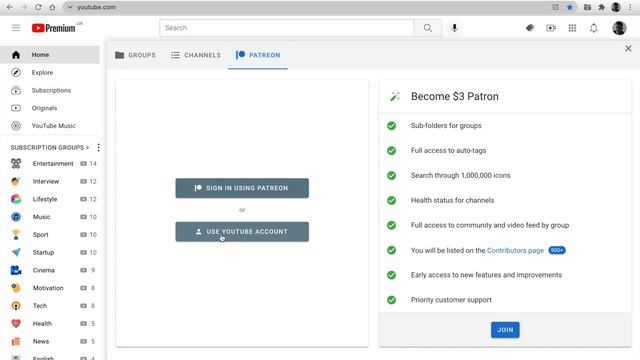
Task: Go to Home in sidebar
Action: [x=50, y=55]
